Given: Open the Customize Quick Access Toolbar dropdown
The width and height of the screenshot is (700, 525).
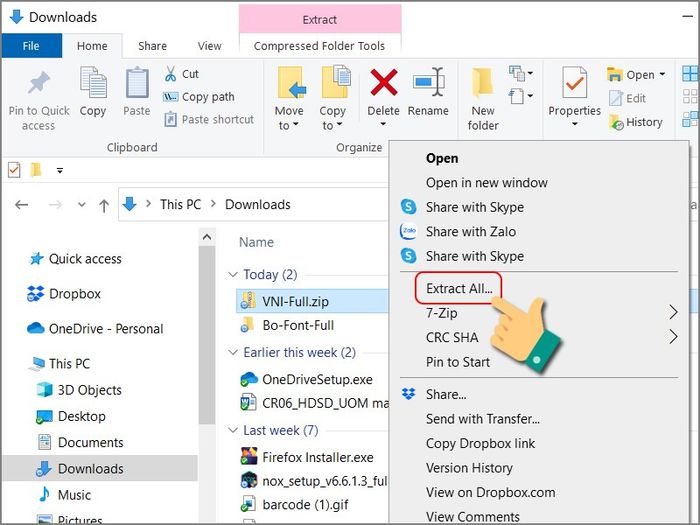Looking at the screenshot, I should pyautogui.click(x=60, y=170).
